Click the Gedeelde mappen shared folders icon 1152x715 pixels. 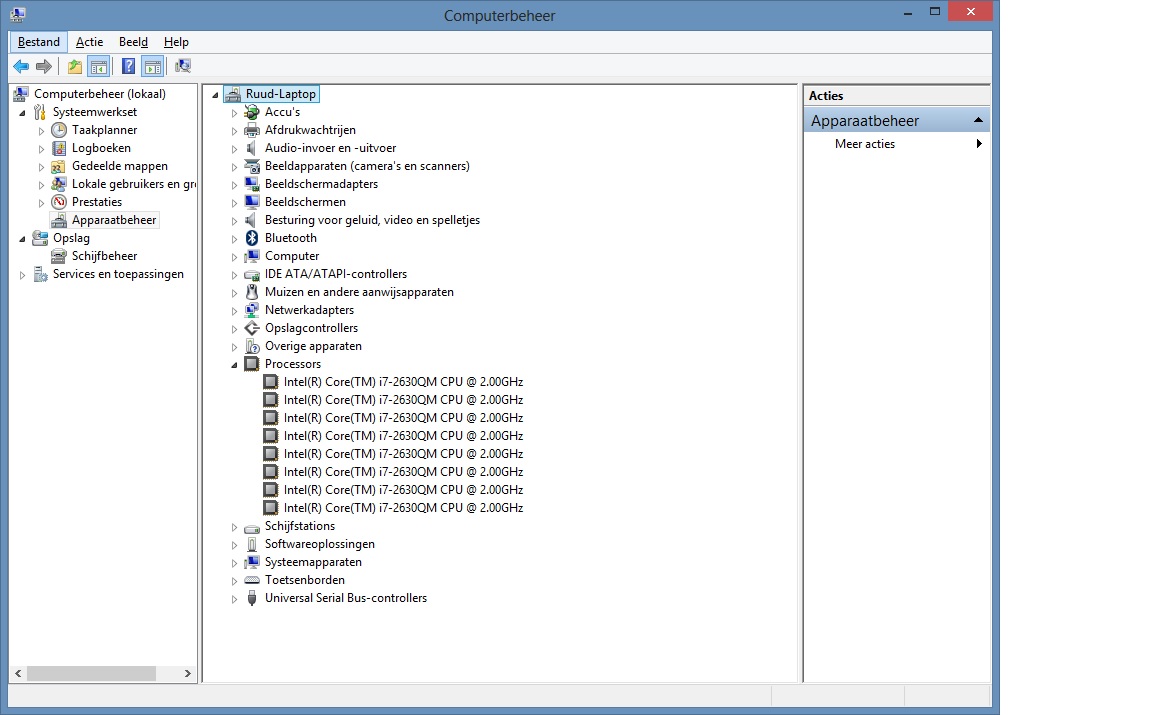(59, 166)
